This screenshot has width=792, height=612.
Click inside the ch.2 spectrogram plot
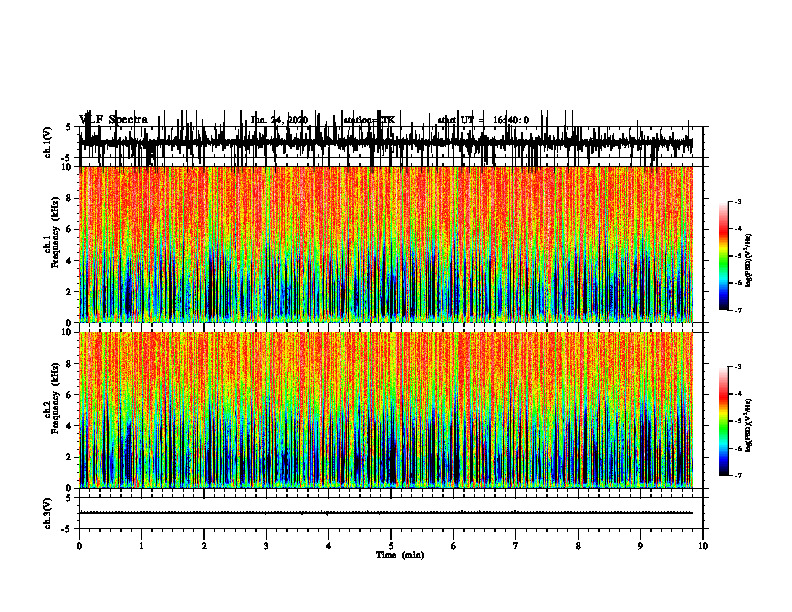pos(386,410)
